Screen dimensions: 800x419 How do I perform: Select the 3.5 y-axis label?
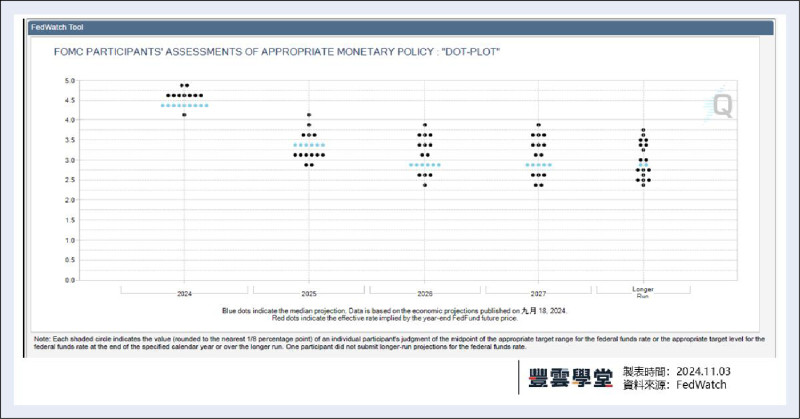[x=70, y=140]
